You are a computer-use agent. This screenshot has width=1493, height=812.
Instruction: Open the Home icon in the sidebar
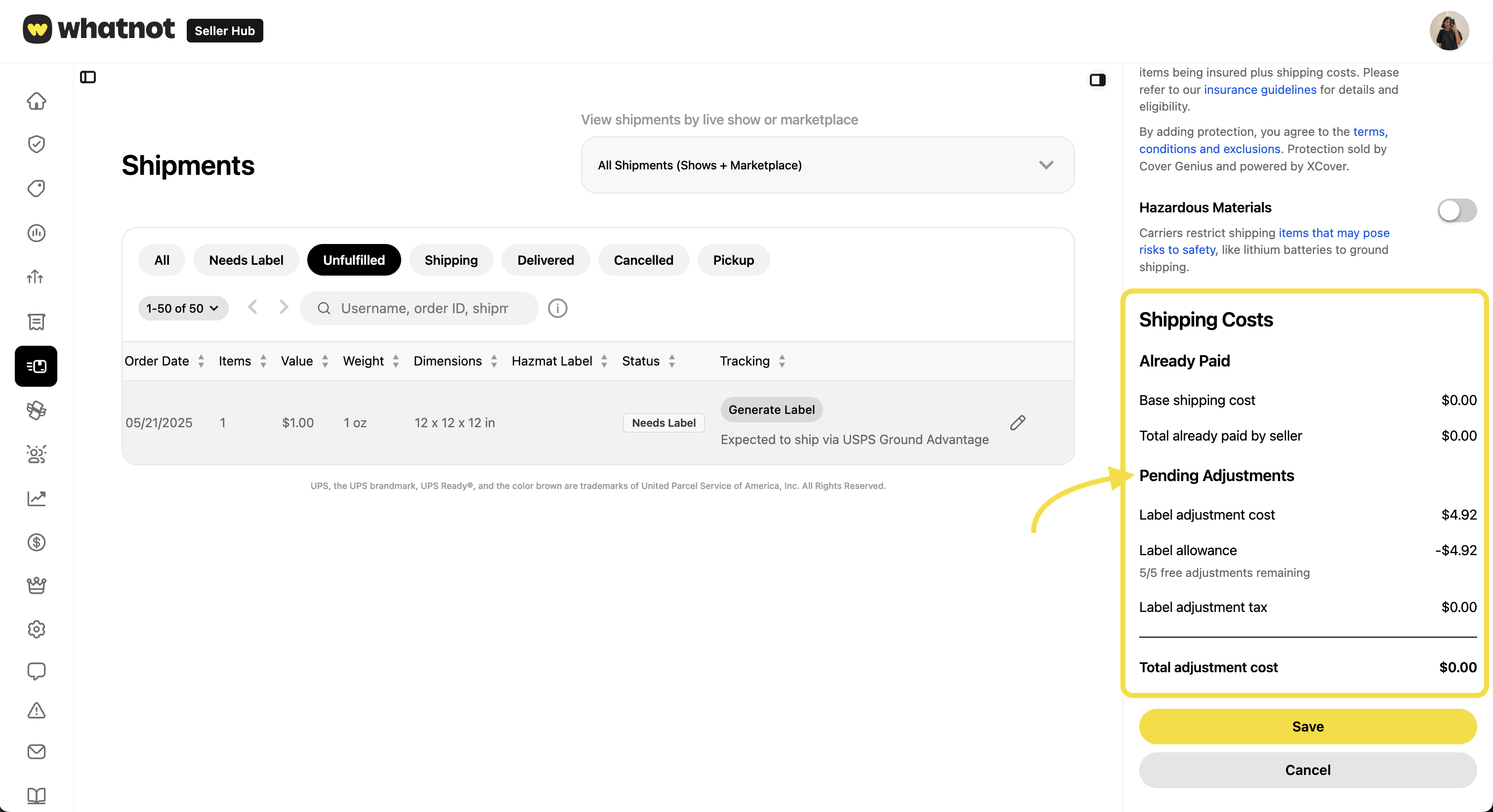pyautogui.click(x=37, y=101)
